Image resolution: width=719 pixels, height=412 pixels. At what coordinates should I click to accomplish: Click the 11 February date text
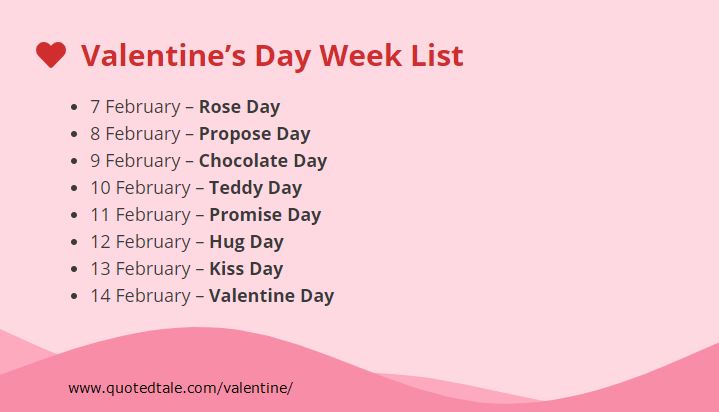(140, 215)
